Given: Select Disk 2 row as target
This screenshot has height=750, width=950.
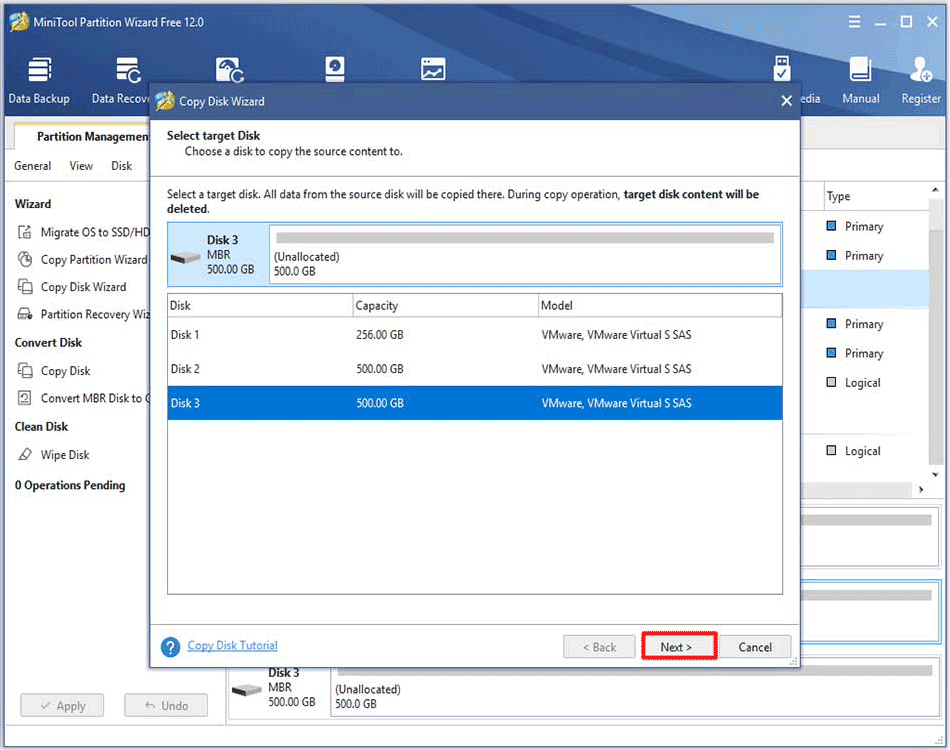Looking at the screenshot, I should [475, 368].
